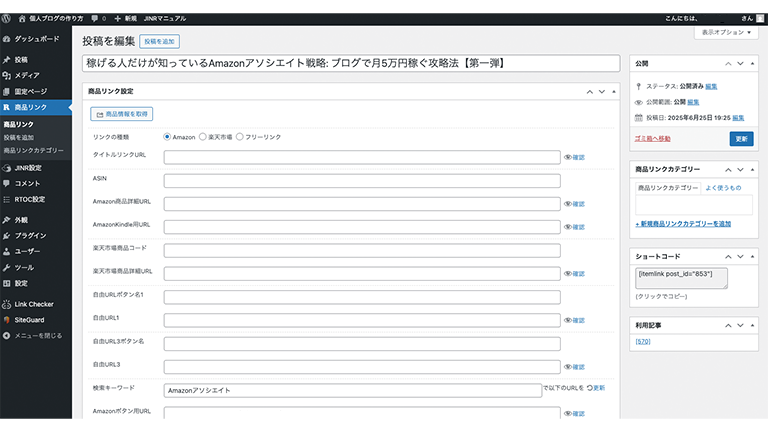Preview AmazonKindle用URL with 確認 eye
Screen dimensions: 768x432
tap(575, 227)
